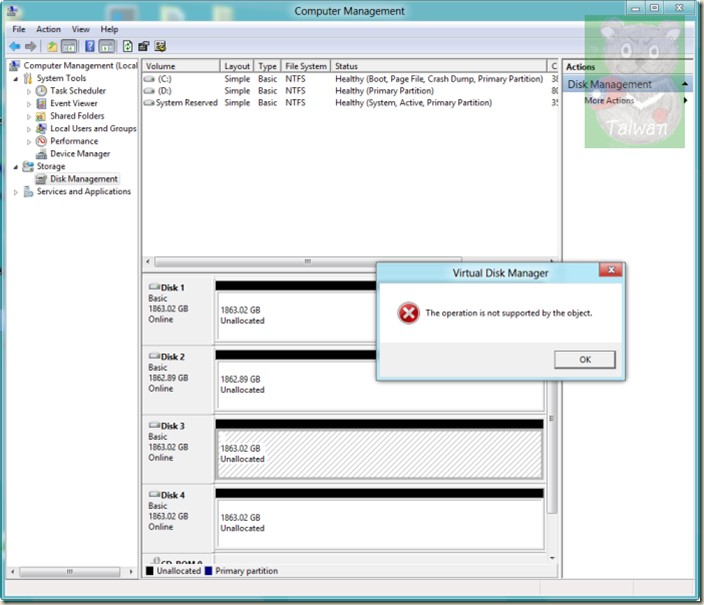Sort by the Volume column header
The image size is (704, 605).
(181, 66)
